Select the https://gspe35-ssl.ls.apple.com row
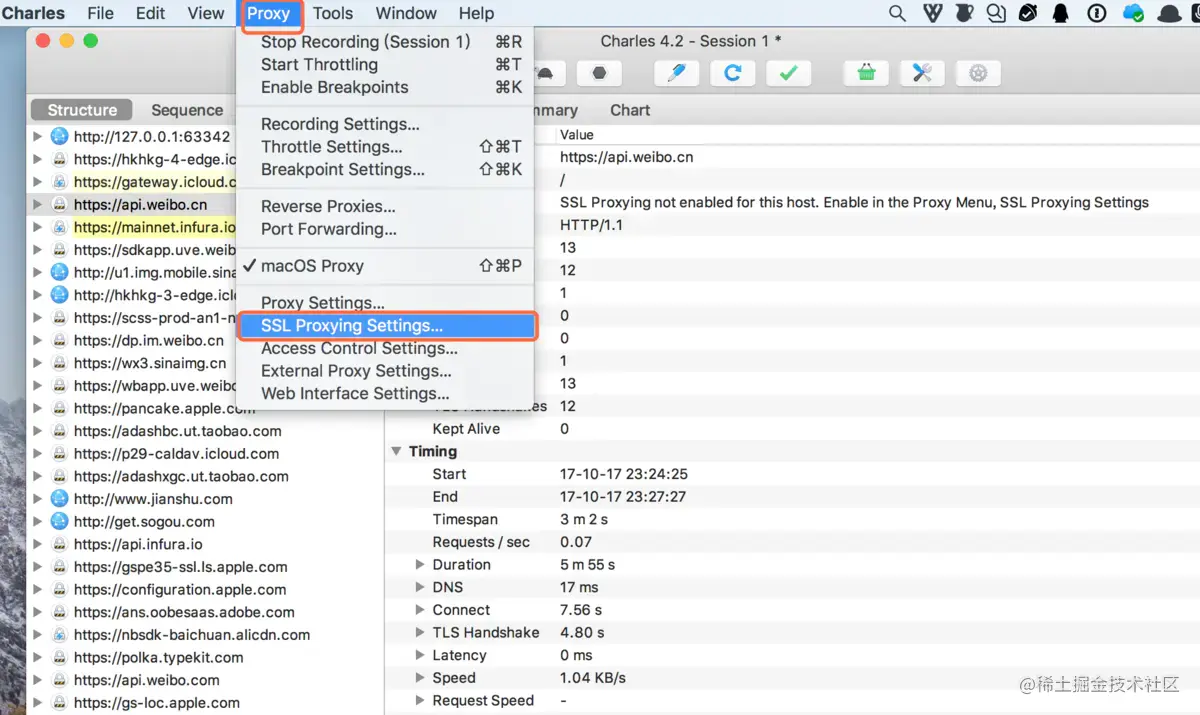The height and width of the screenshot is (715, 1200). point(205,567)
